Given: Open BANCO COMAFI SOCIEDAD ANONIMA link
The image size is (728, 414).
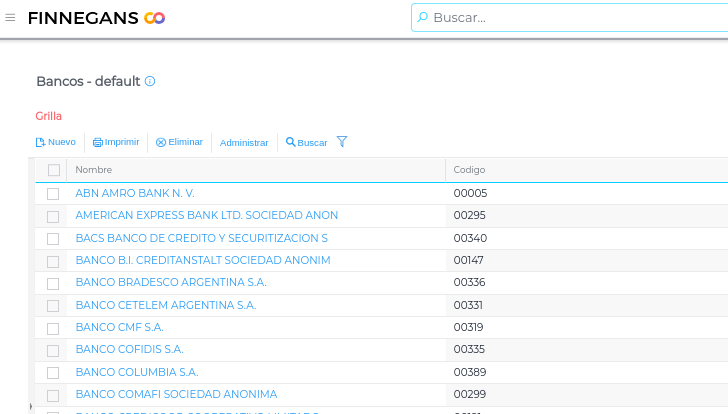Looking at the screenshot, I should tap(176, 394).
